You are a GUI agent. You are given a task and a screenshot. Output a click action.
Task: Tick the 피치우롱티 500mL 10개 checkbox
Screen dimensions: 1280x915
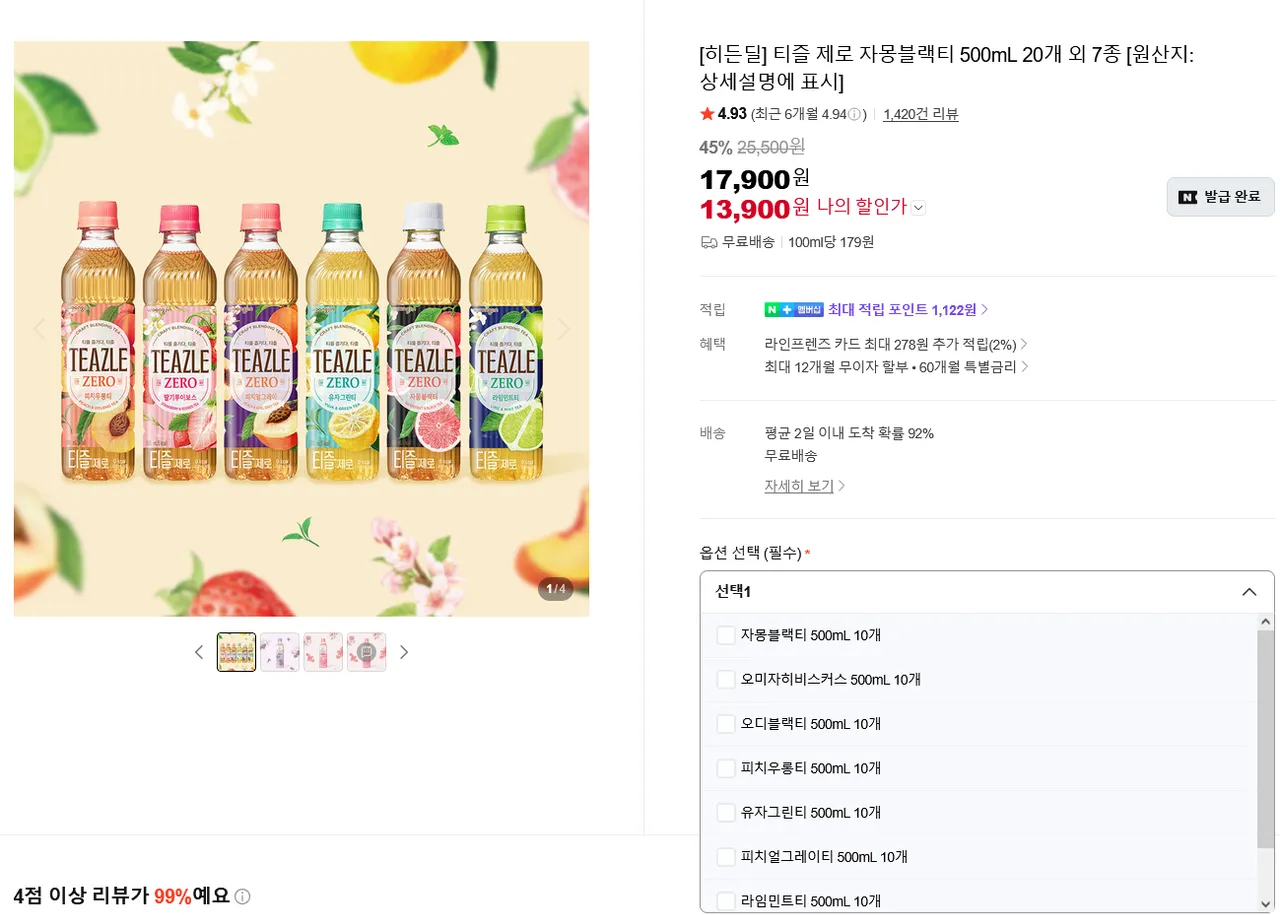726,768
